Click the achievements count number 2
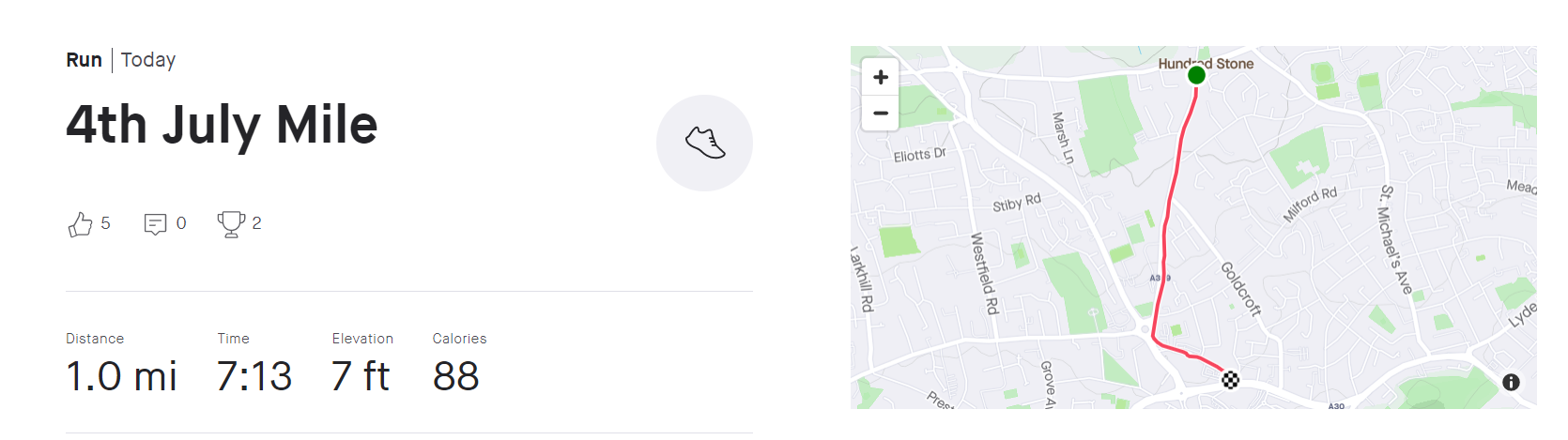 [256, 223]
